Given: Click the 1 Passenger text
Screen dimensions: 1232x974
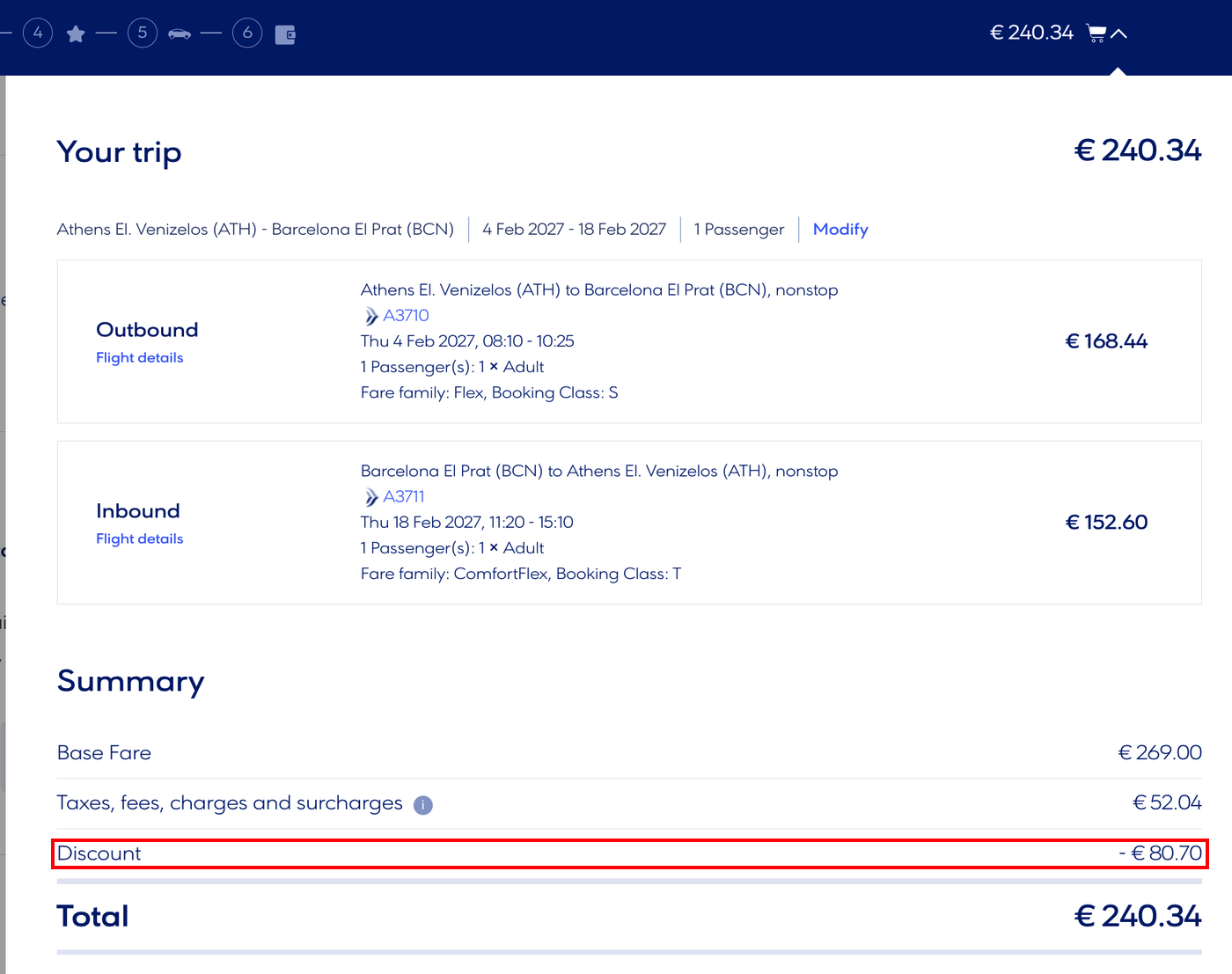Looking at the screenshot, I should tap(739, 229).
